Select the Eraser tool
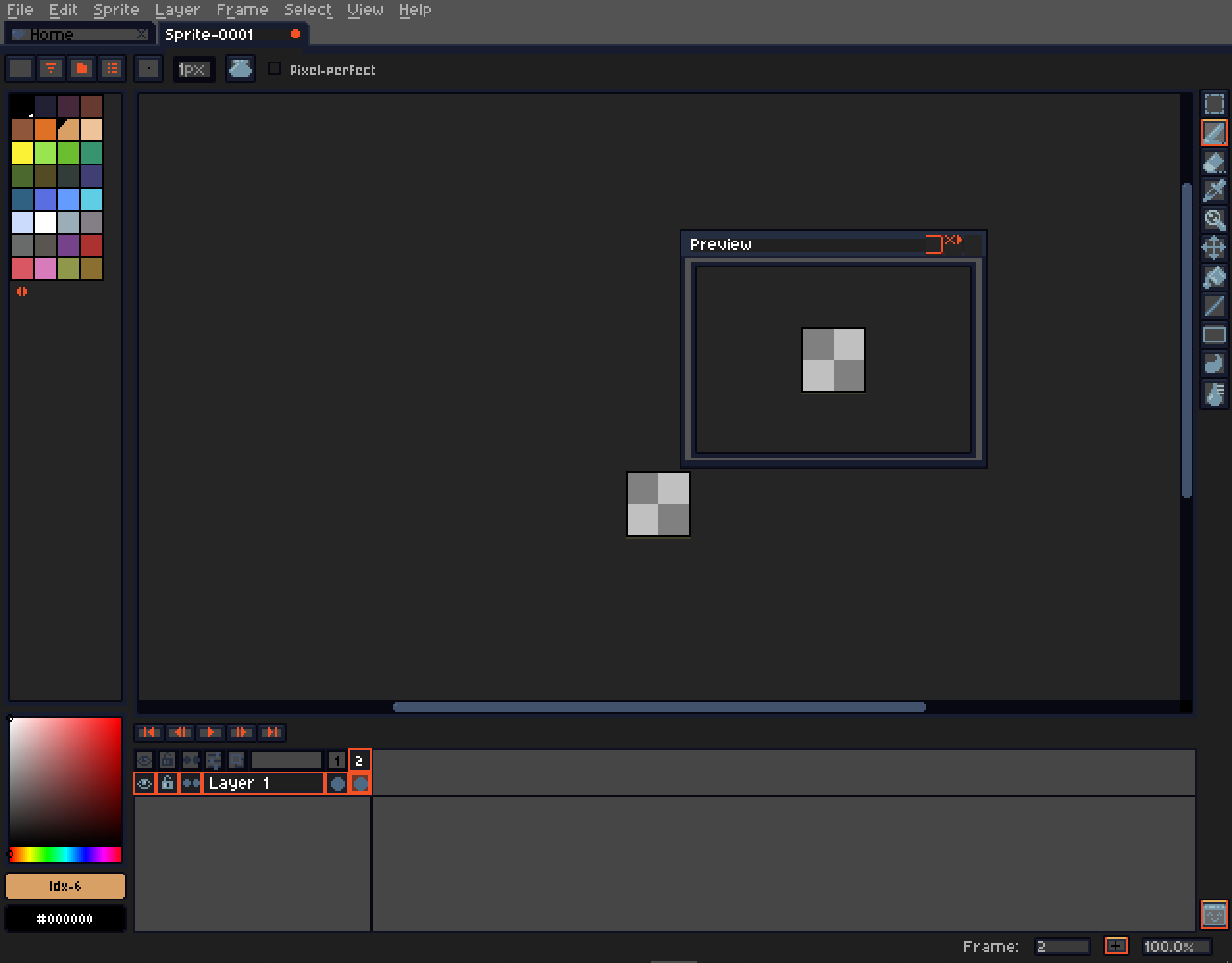Image resolution: width=1232 pixels, height=963 pixels. pos(1214,162)
